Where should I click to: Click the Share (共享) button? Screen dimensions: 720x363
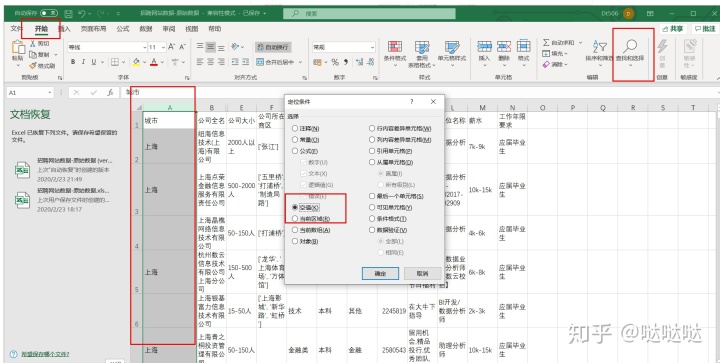pyautogui.click(x=673, y=29)
